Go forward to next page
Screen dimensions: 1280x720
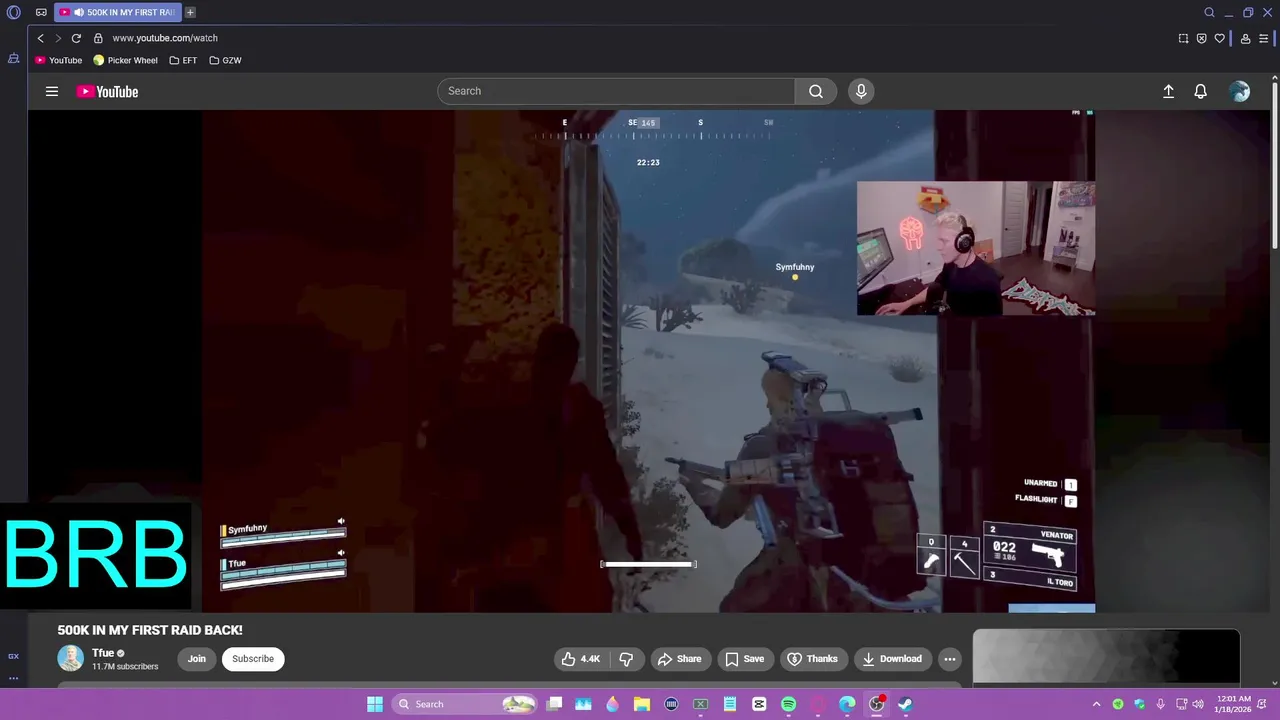(x=58, y=38)
